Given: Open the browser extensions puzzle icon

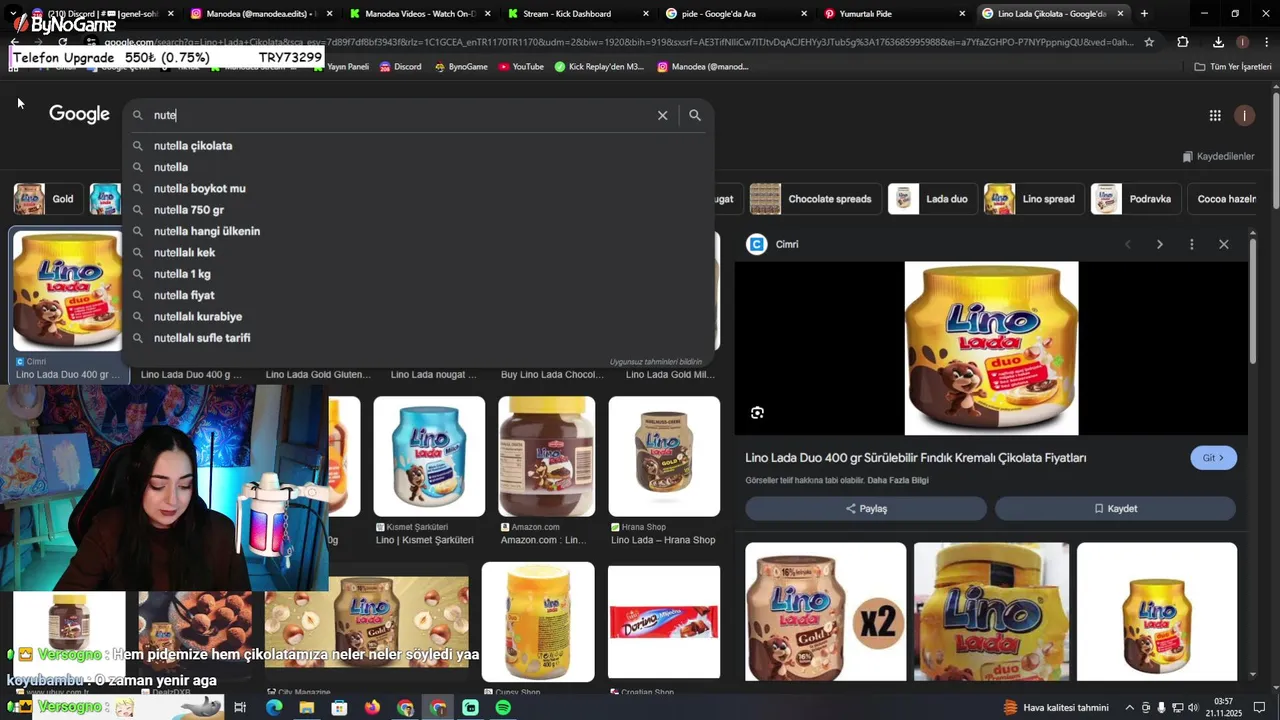Looking at the screenshot, I should tap(1183, 42).
